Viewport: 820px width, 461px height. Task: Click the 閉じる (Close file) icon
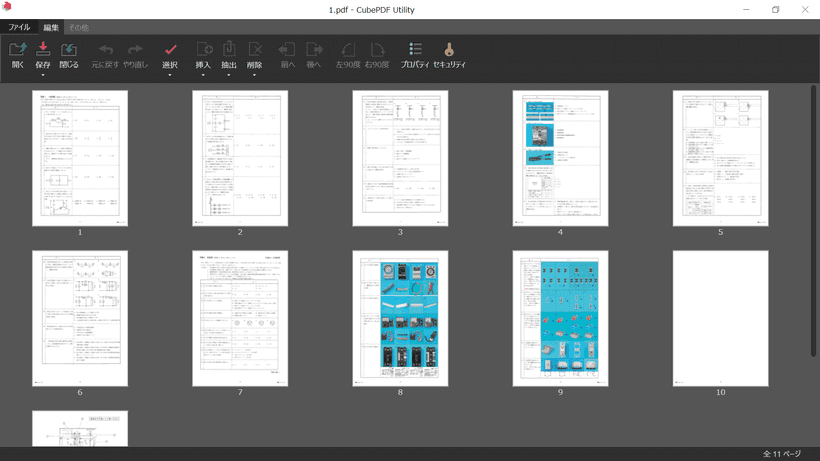pyautogui.click(x=69, y=50)
